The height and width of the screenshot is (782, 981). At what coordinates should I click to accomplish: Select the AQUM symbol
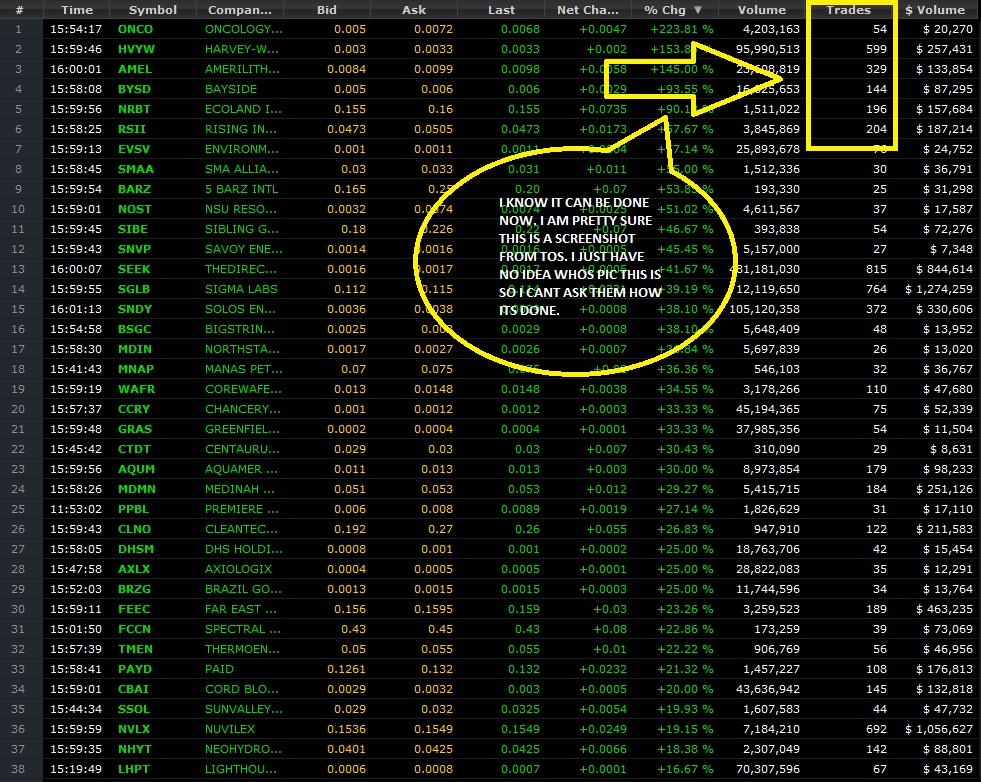(x=136, y=469)
